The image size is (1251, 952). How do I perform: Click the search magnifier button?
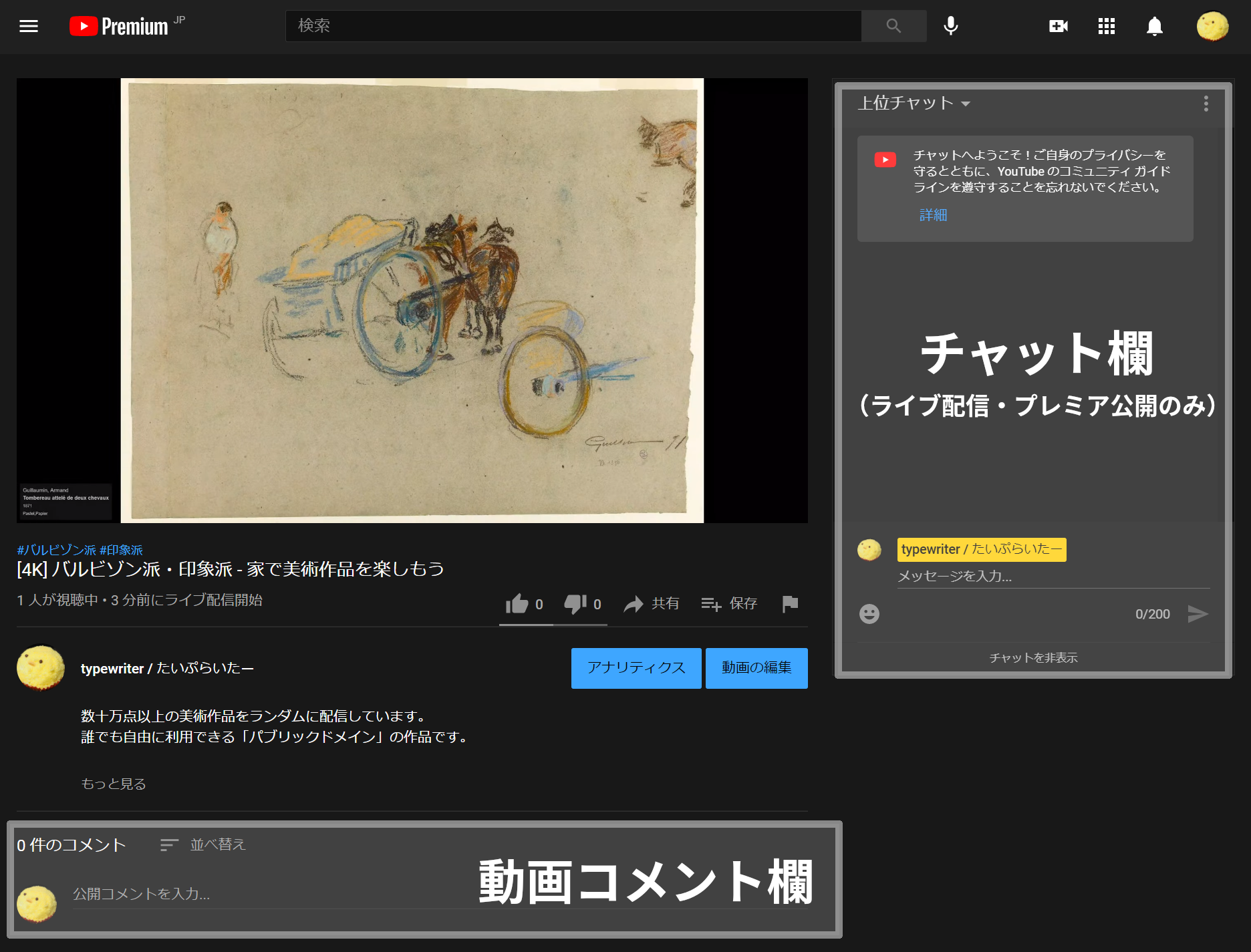[x=893, y=26]
